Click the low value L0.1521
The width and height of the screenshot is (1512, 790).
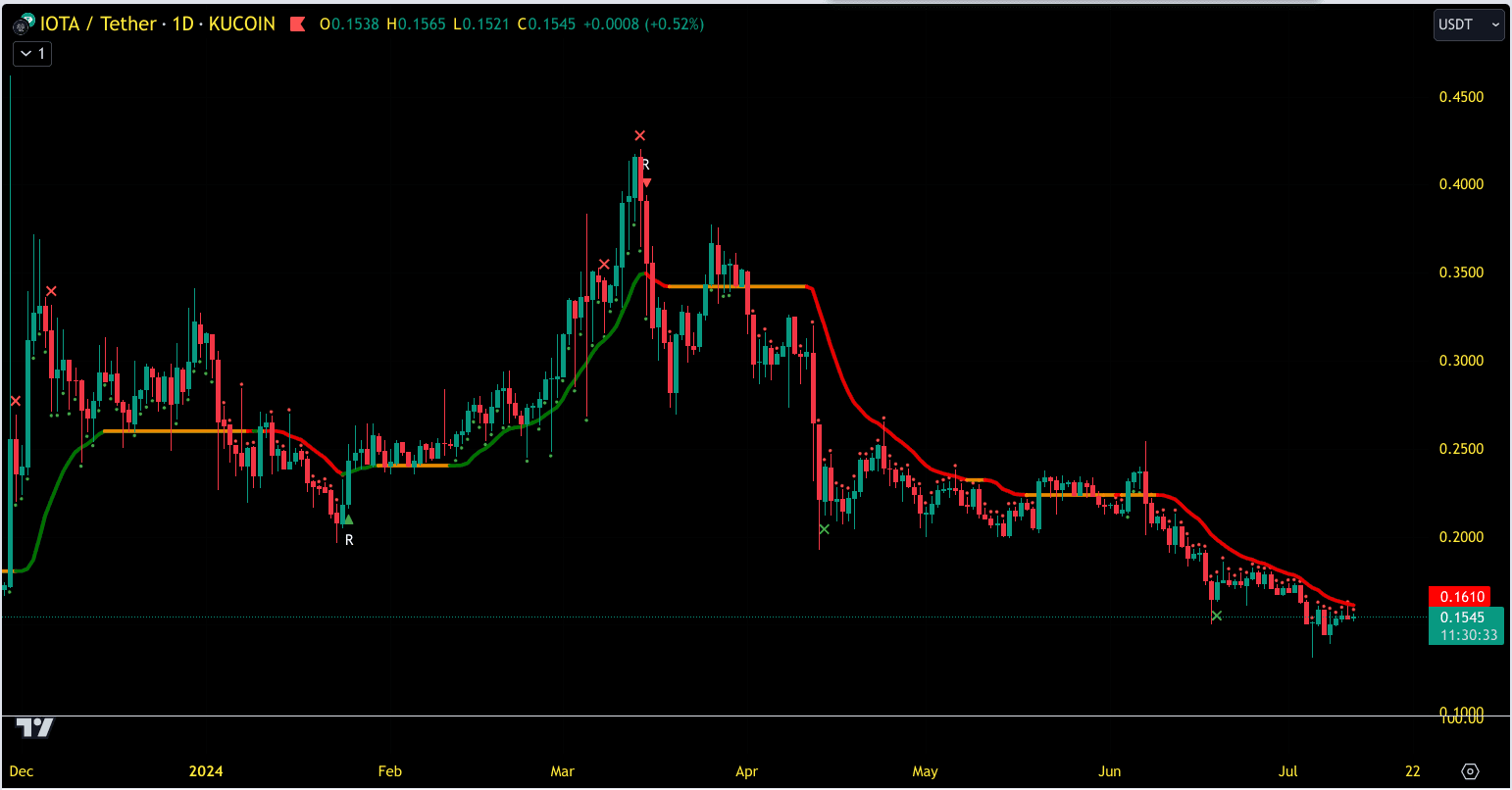(x=481, y=24)
